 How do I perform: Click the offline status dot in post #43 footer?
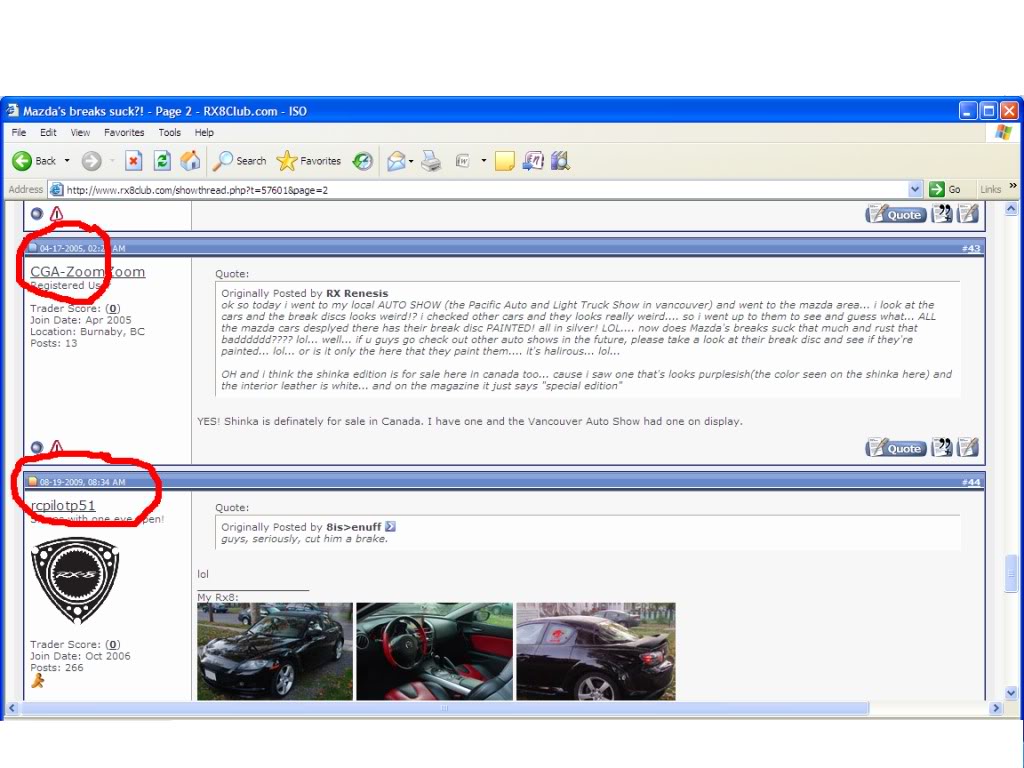pos(37,447)
